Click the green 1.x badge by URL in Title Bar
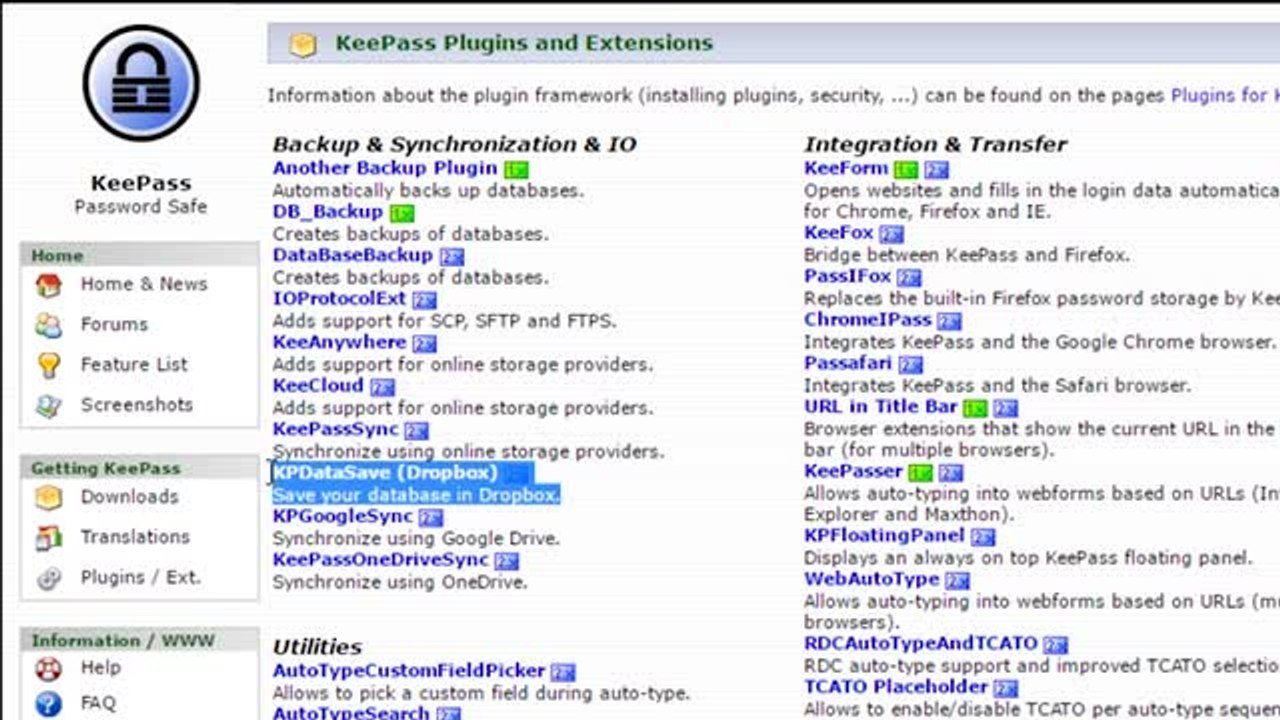Viewport: 1280px width, 720px height. [975, 408]
